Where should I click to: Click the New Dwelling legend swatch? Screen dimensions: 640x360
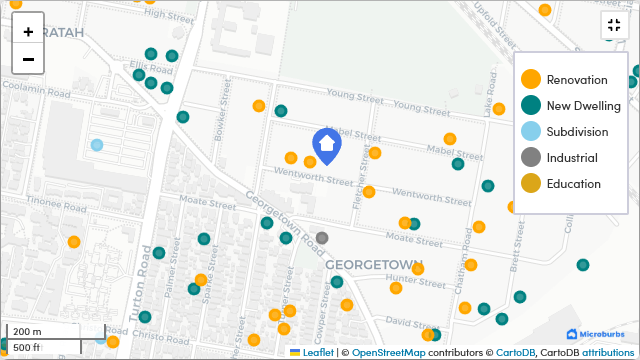click(531, 105)
